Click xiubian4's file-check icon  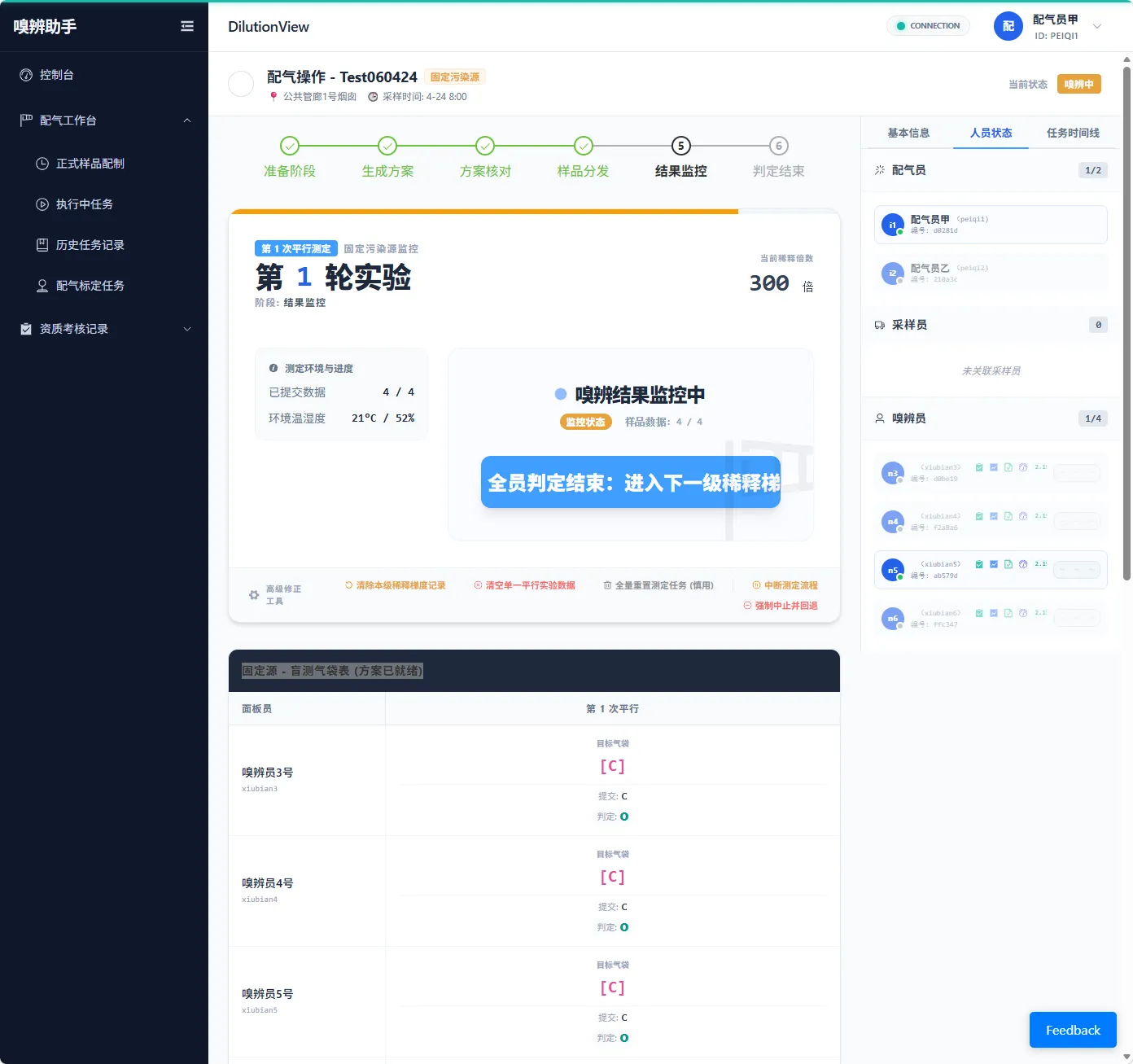[x=1008, y=516]
